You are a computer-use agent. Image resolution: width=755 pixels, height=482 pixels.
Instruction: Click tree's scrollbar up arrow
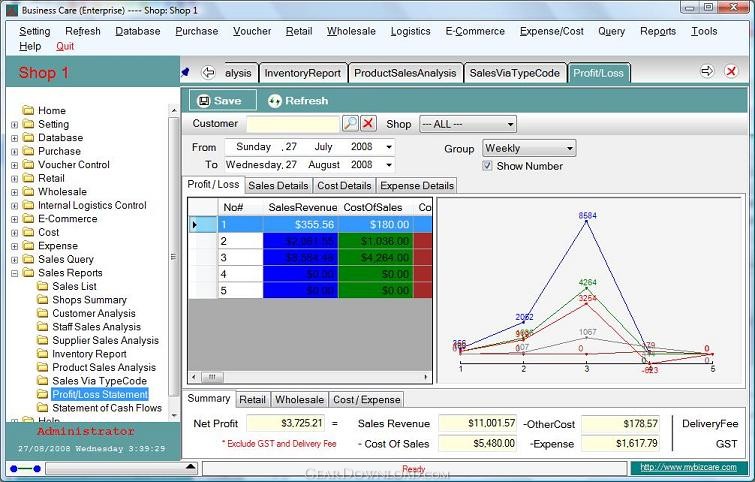pos(174,111)
